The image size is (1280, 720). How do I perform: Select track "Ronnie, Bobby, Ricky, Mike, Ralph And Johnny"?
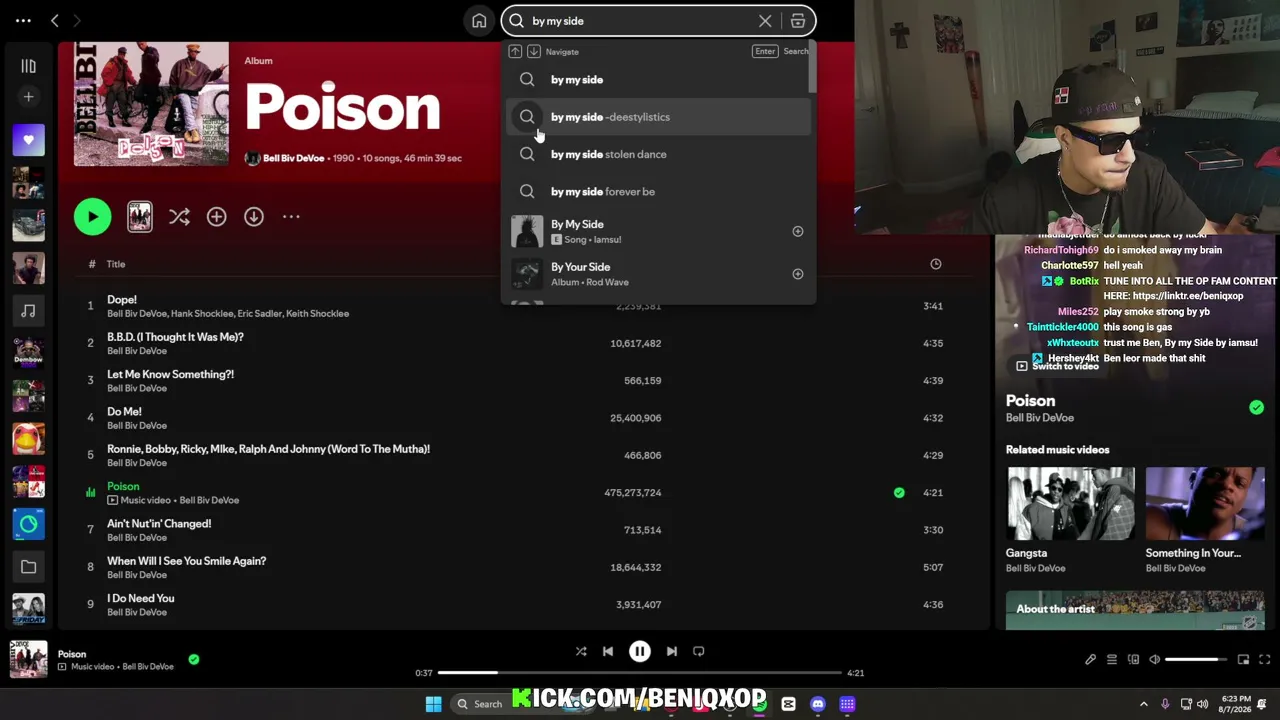point(268,449)
